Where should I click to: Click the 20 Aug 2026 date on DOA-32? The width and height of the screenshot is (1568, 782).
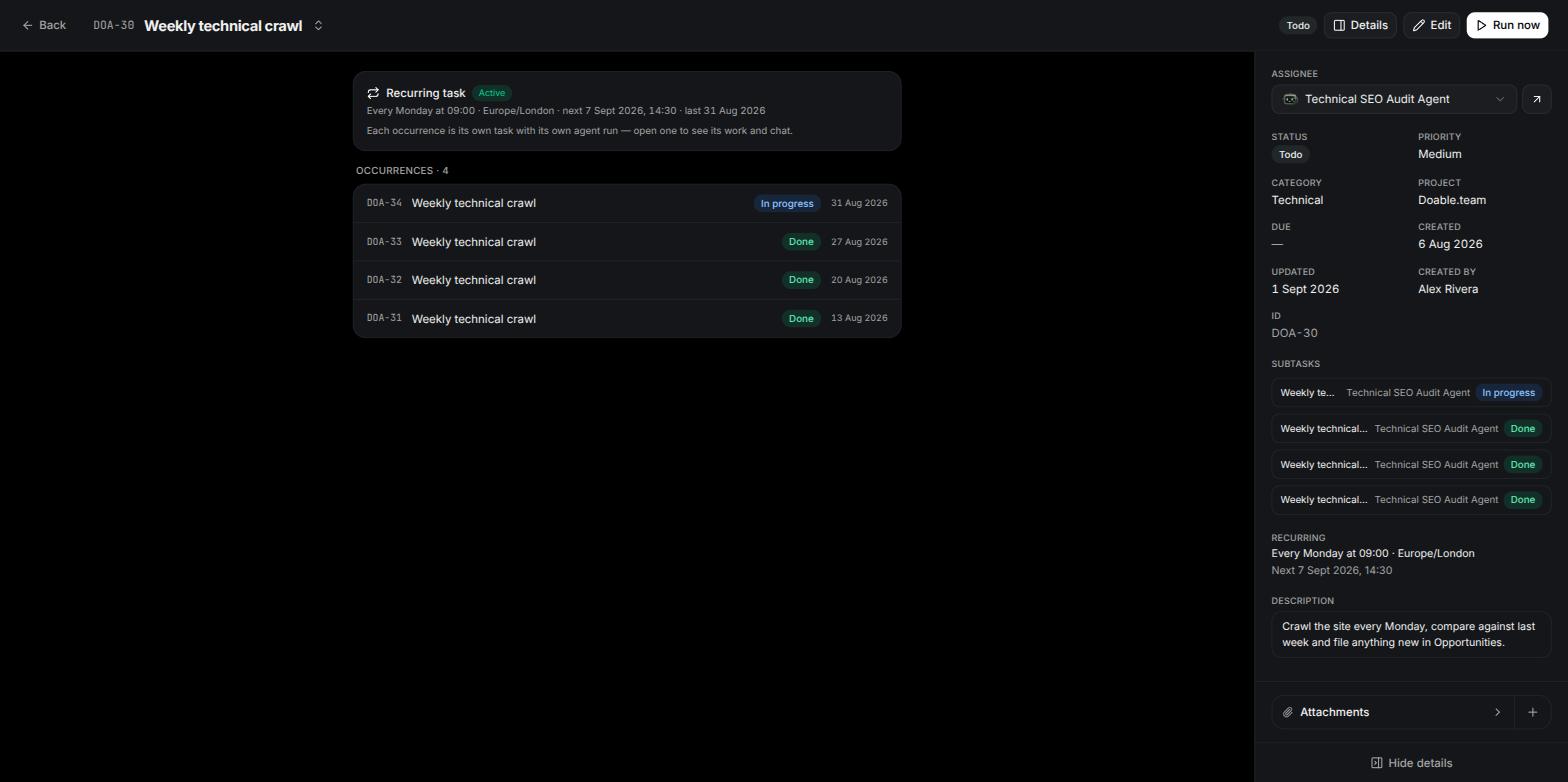pyautogui.click(x=859, y=280)
